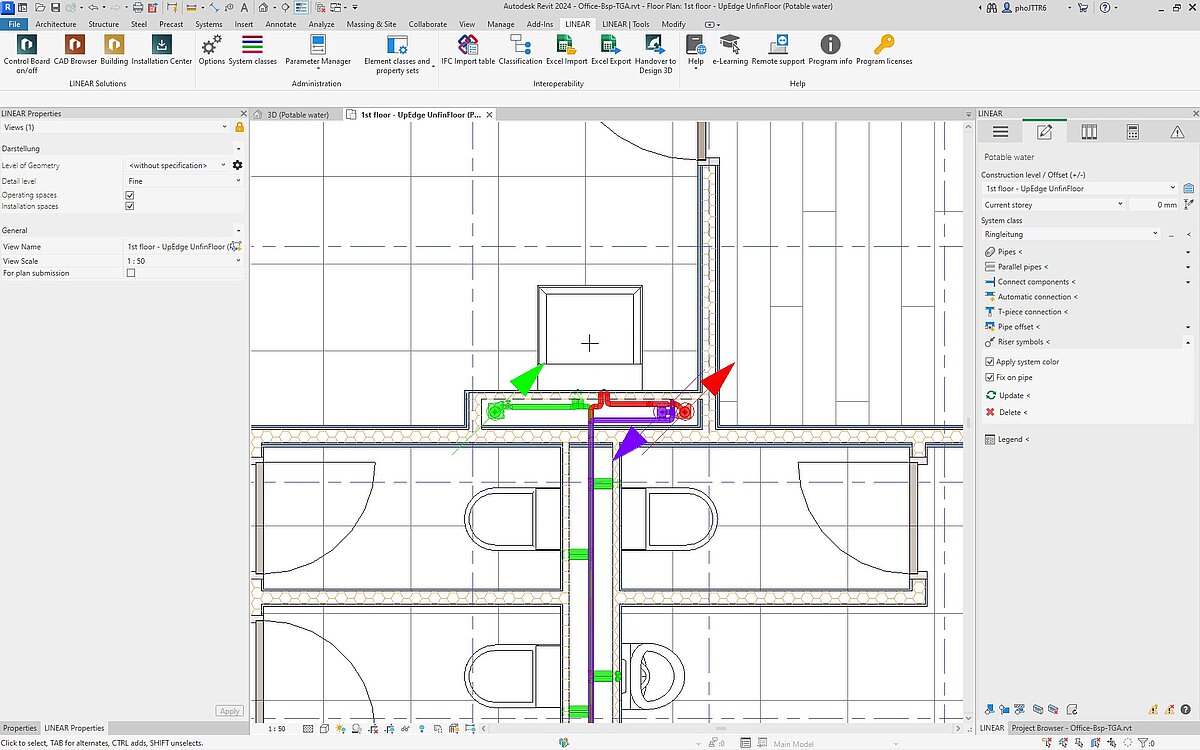The image size is (1200, 750).
Task: Launch the IFC Import table tool
Action: pyautogui.click(x=468, y=47)
